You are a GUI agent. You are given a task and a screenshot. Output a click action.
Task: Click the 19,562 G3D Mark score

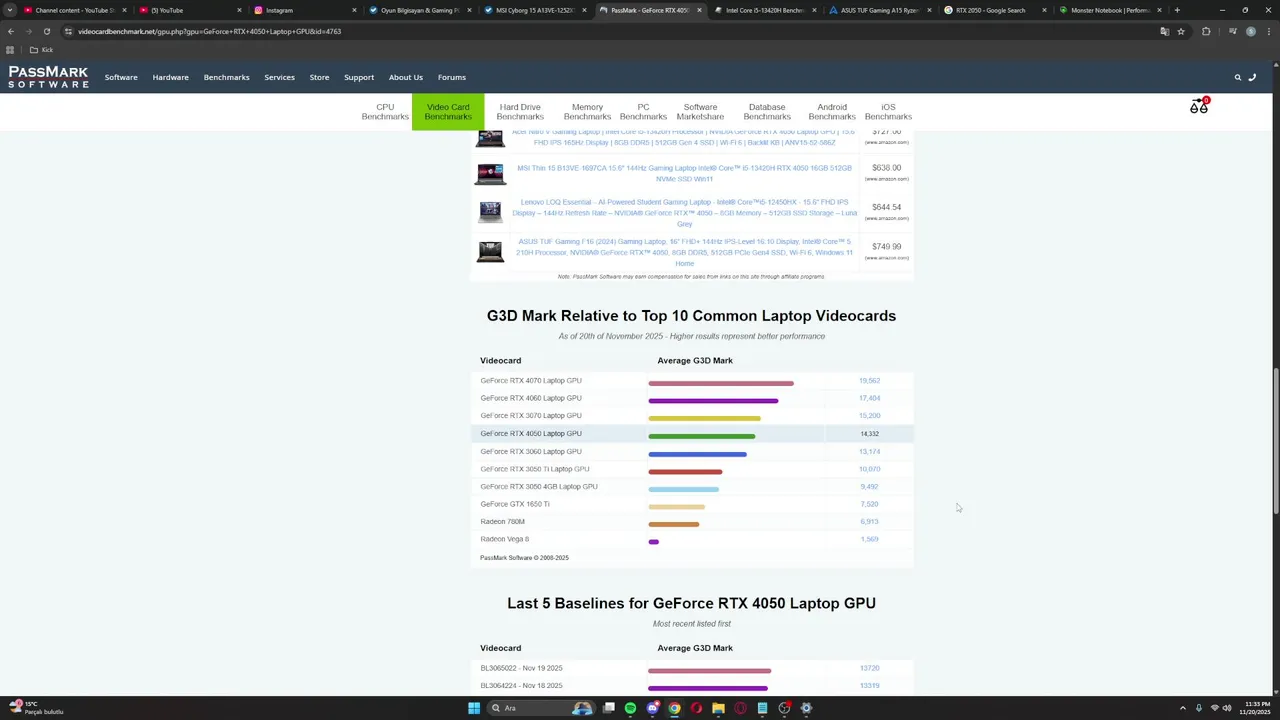869,380
